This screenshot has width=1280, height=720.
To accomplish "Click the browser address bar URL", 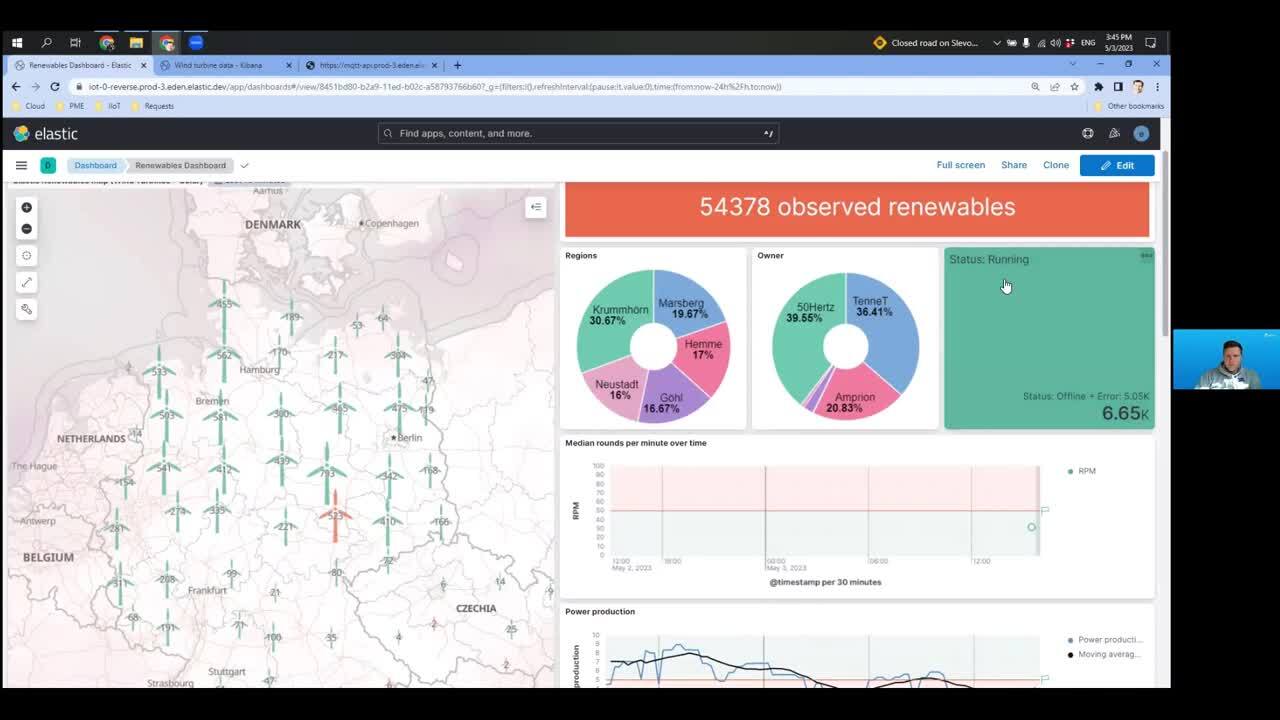I will 435,87.
